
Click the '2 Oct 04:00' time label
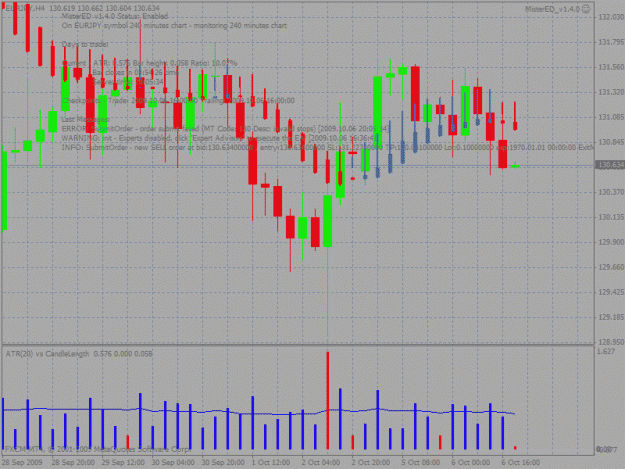pos(320,462)
